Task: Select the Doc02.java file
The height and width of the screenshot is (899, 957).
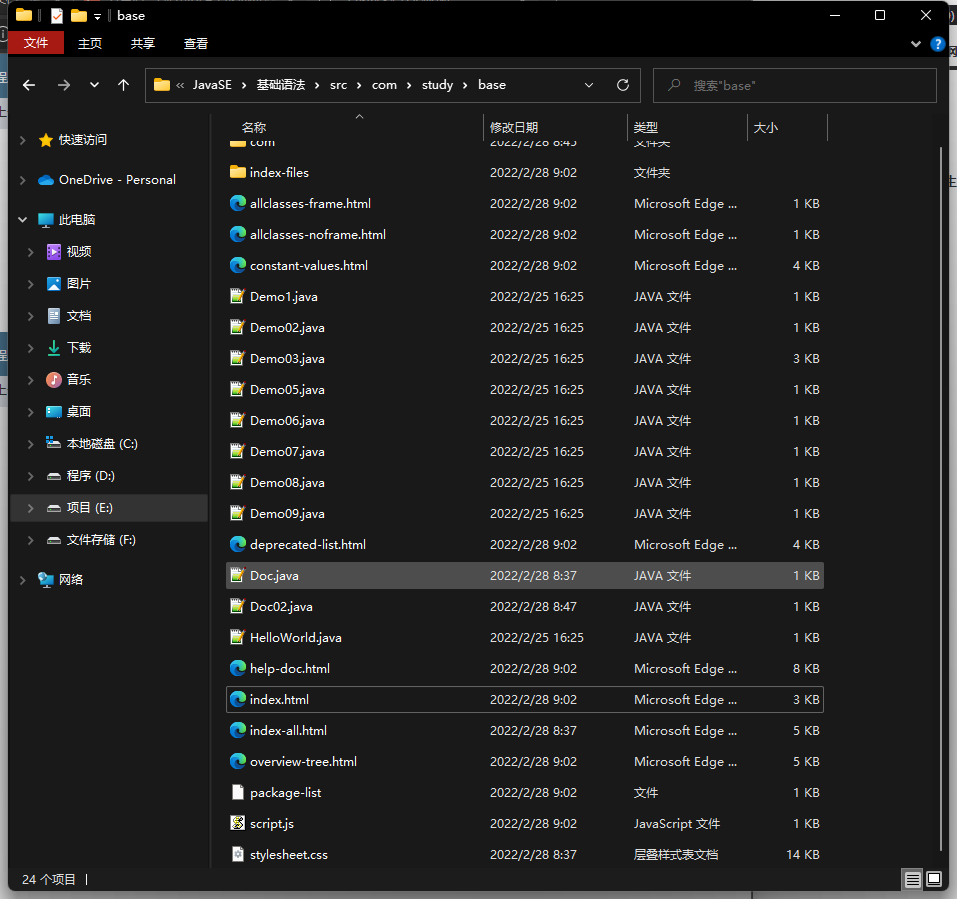Action: pyautogui.click(x=525, y=607)
